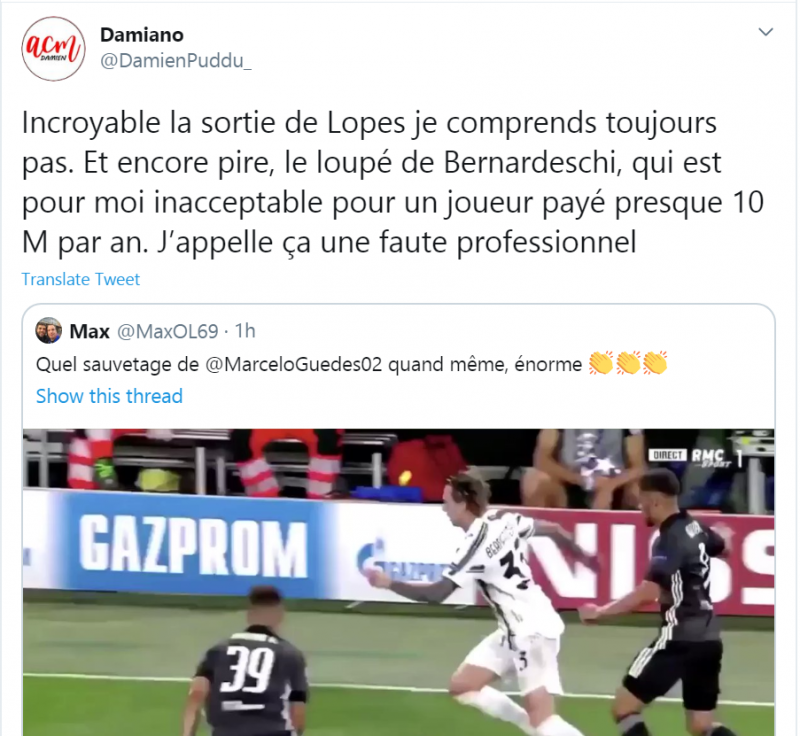Image resolution: width=800 pixels, height=736 pixels.
Task: Open Damiano's ACM profile avatar
Action: pyautogui.click(x=53, y=48)
